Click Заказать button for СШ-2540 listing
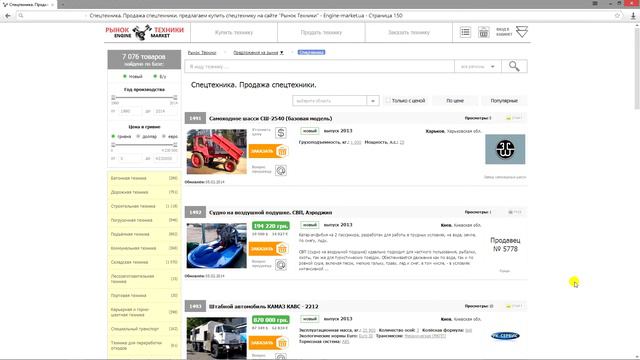This screenshot has height=360, width=640. point(269,151)
